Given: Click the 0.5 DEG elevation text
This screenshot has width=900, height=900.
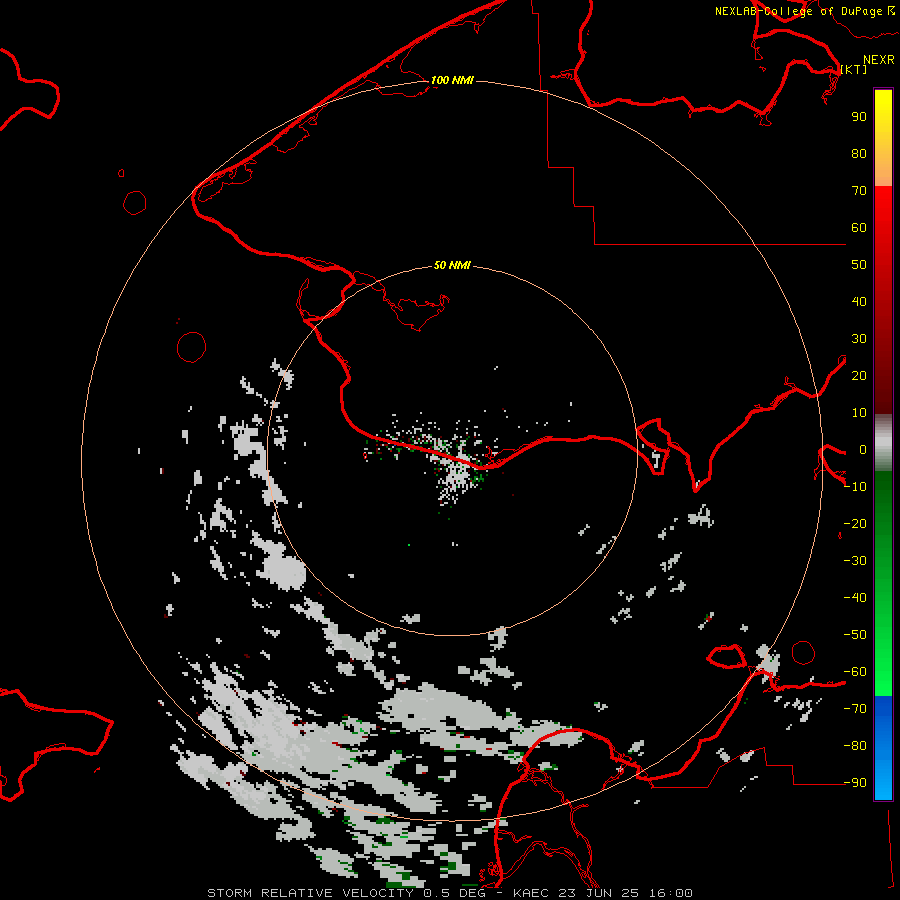Looking at the screenshot, I should (455, 893).
